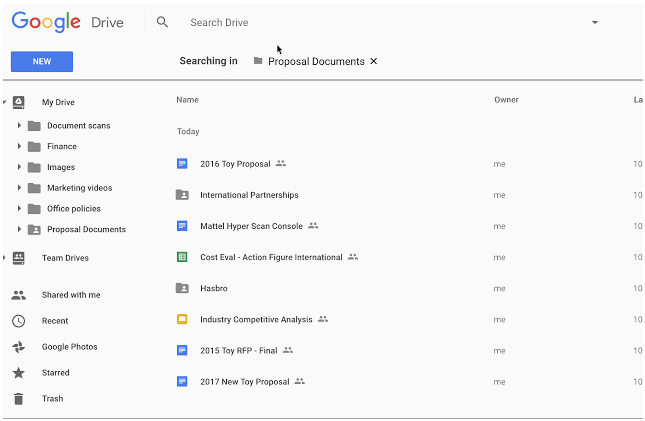Viewport: 645px width, 421px height.
Task: Click the Starred star icon
Action: tap(18, 373)
